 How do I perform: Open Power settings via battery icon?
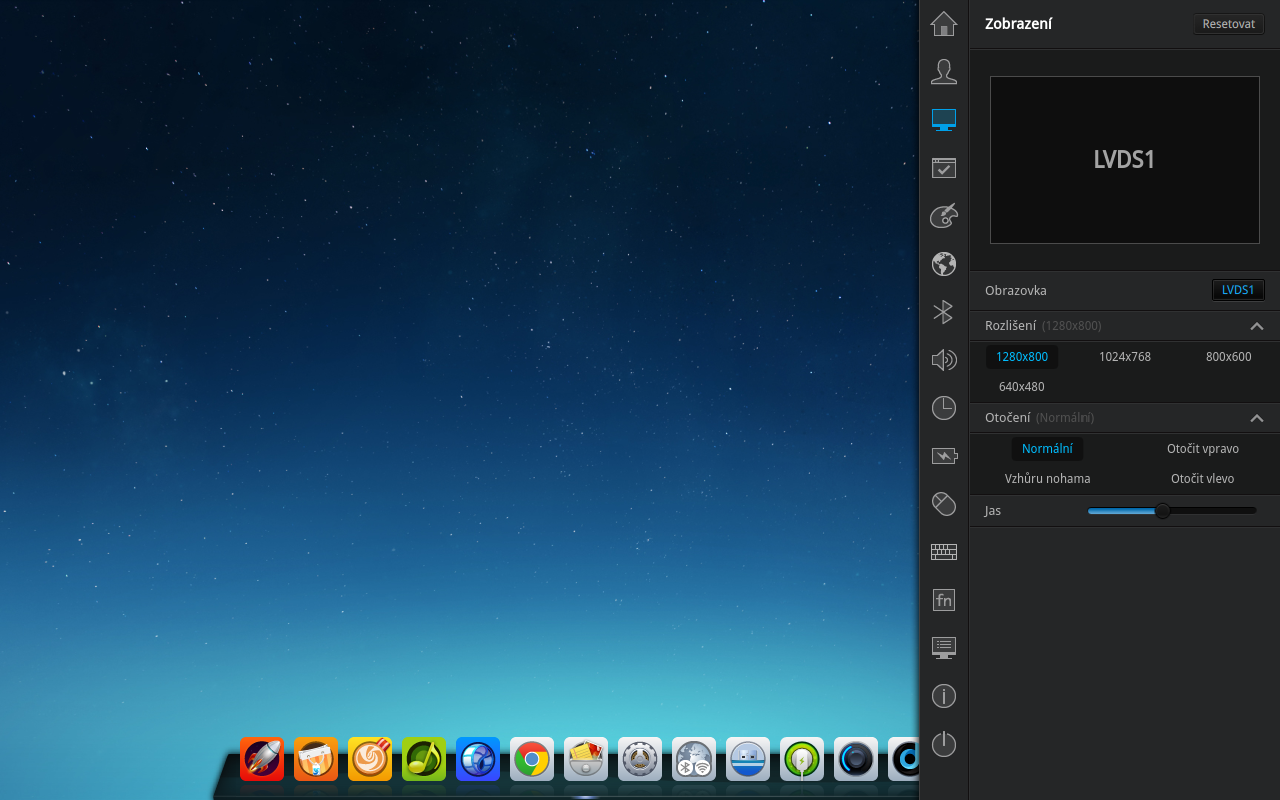point(943,456)
